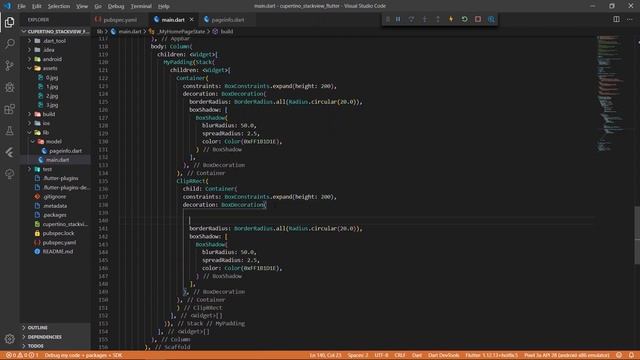This screenshot has width=640, height=360.
Task: Open Dart DevTools widget inspector icon
Action: [x=491, y=19]
